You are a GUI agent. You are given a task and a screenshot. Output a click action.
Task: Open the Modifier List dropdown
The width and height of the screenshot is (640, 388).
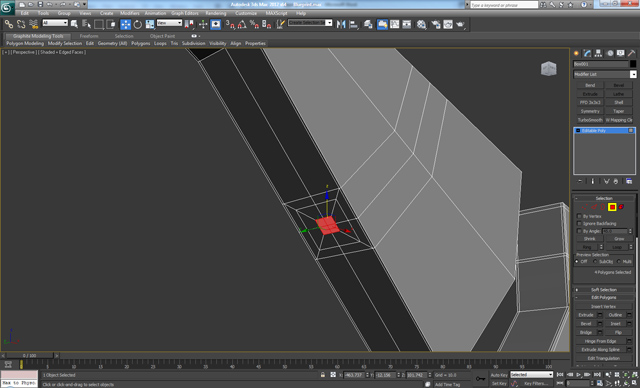(604, 74)
